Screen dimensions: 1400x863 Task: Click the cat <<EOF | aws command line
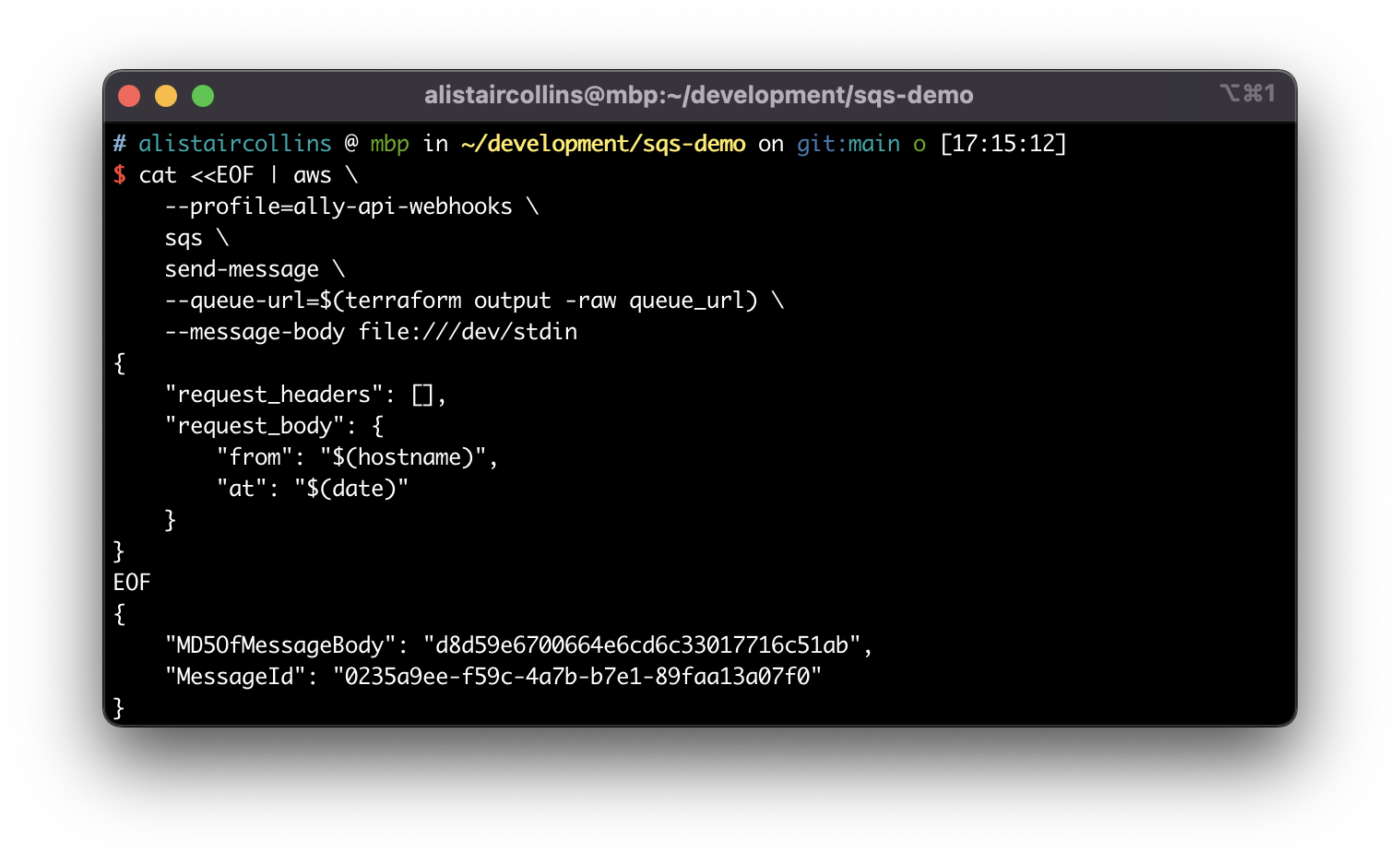tap(248, 175)
